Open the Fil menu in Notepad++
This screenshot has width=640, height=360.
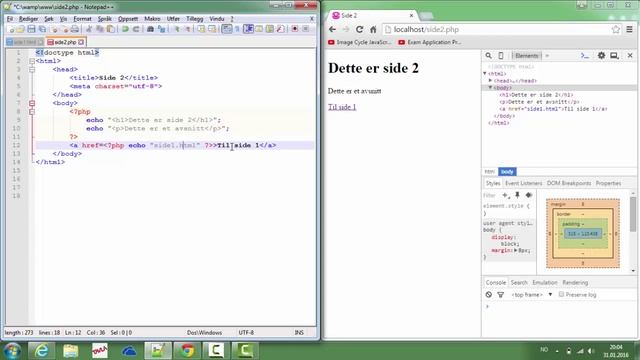[x=10, y=19]
